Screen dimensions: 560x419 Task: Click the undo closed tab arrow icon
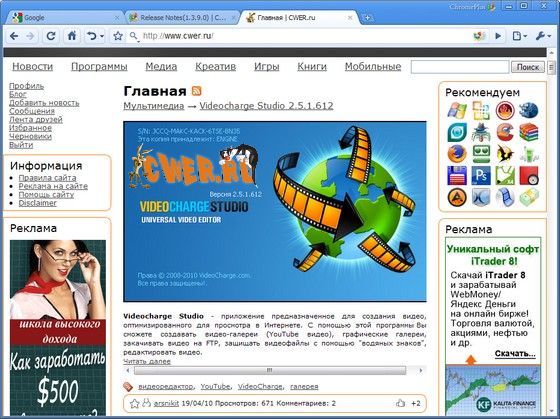click(x=92, y=36)
